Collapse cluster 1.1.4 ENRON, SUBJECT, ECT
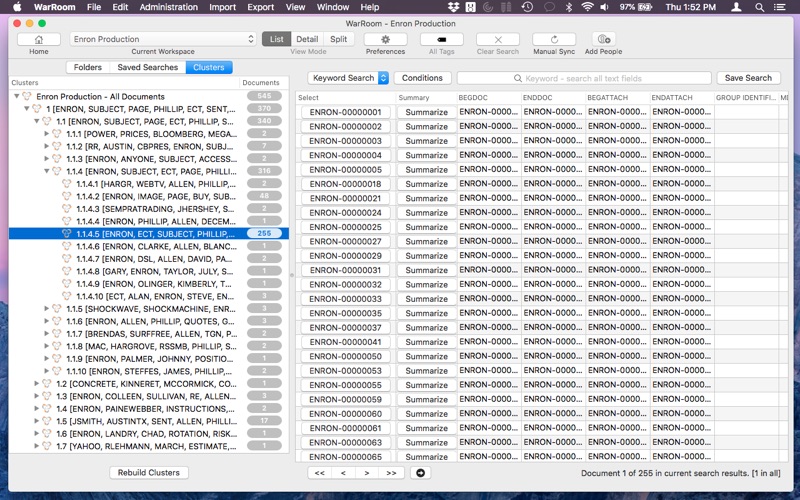The height and width of the screenshot is (500, 800). [46, 171]
